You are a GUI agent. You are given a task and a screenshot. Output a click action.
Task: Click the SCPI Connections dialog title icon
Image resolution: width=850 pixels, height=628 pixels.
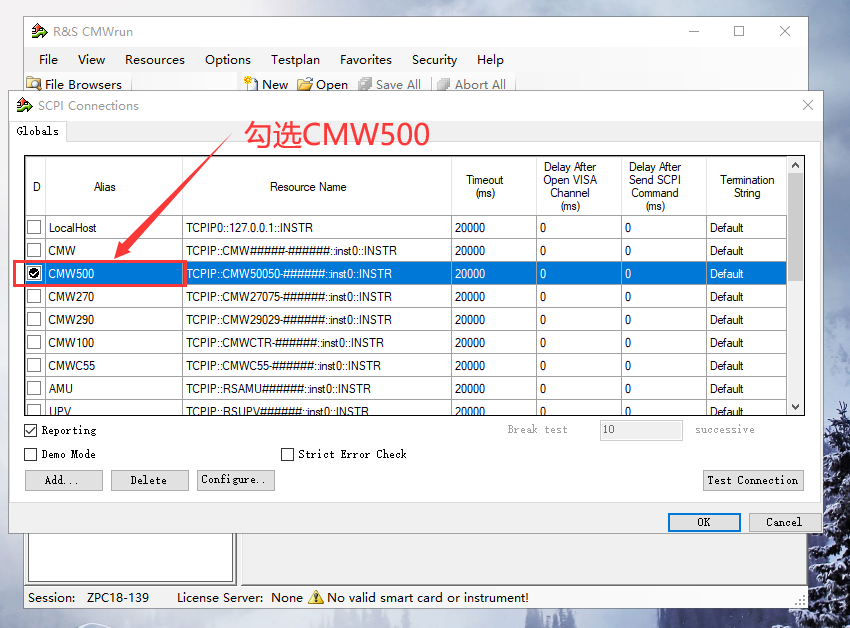(x=24, y=105)
